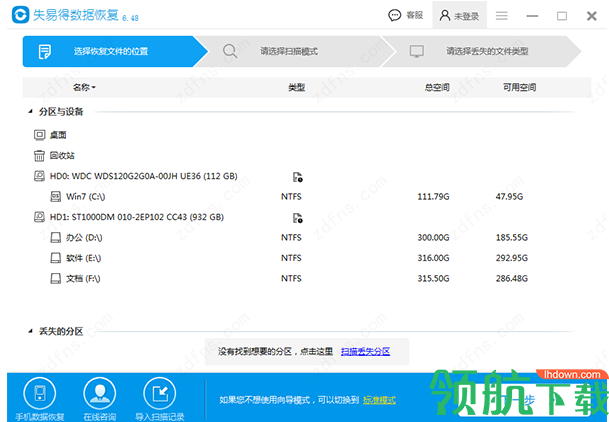Open 在线咨询 online consultation
609x422 pixels.
point(99,399)
